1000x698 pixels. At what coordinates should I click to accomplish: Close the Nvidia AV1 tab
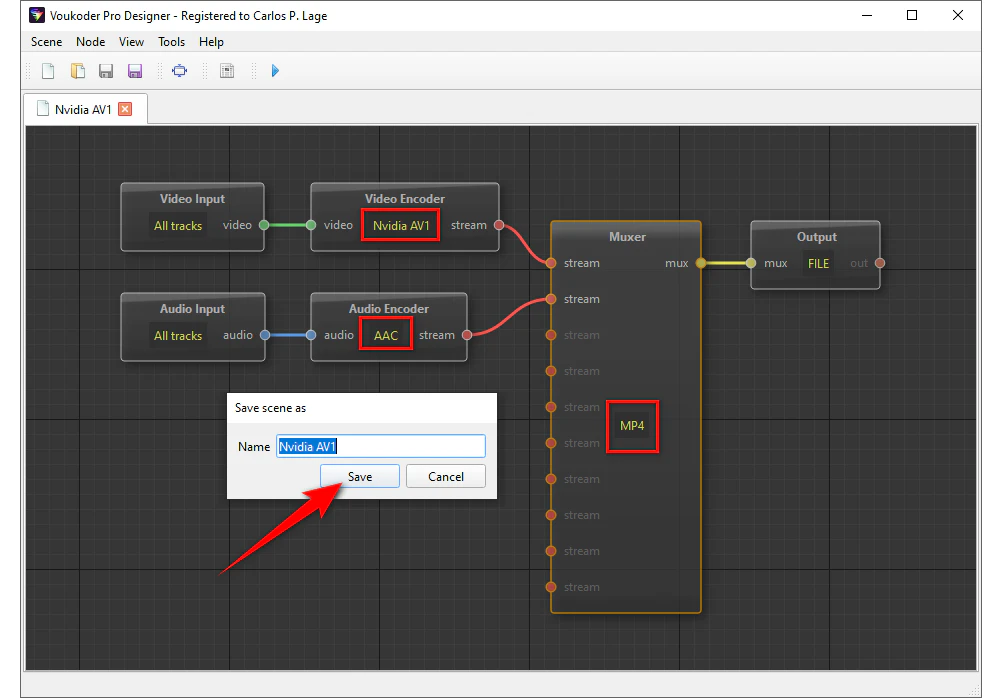coord(125,109)
